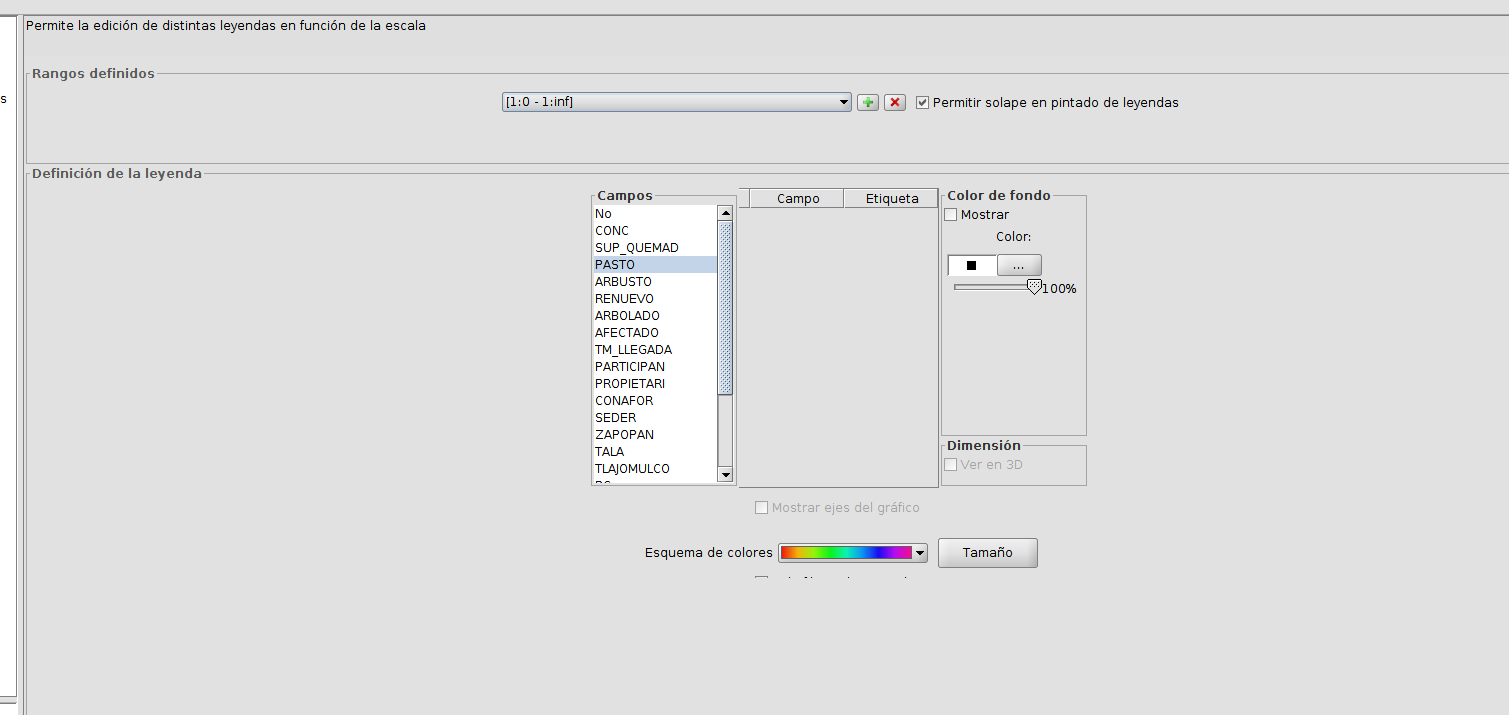Image resolution: width=1509 pixels, height=715 pixels.
Task: Click the fields list scroll-down arrow
Action: click(726, 474)
